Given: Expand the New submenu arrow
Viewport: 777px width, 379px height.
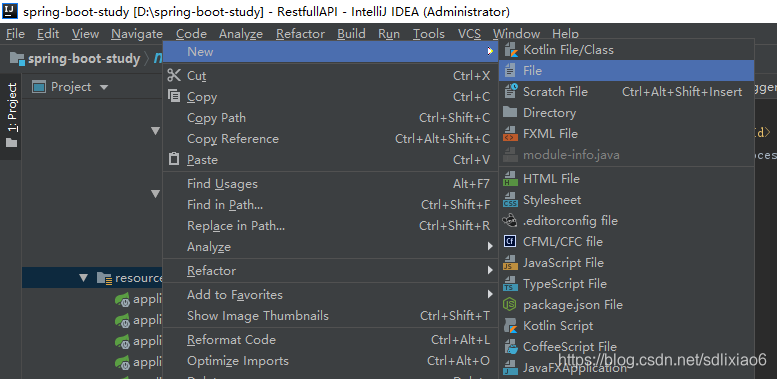Looking at the screenshot, I should coord(490,51).
